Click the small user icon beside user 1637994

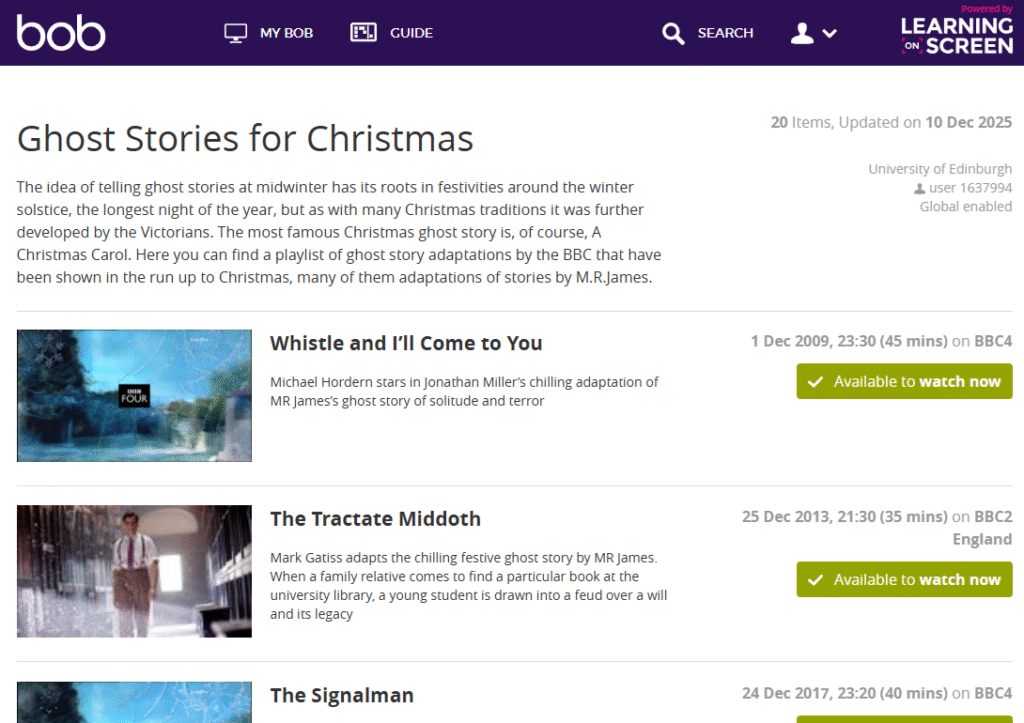920,188
